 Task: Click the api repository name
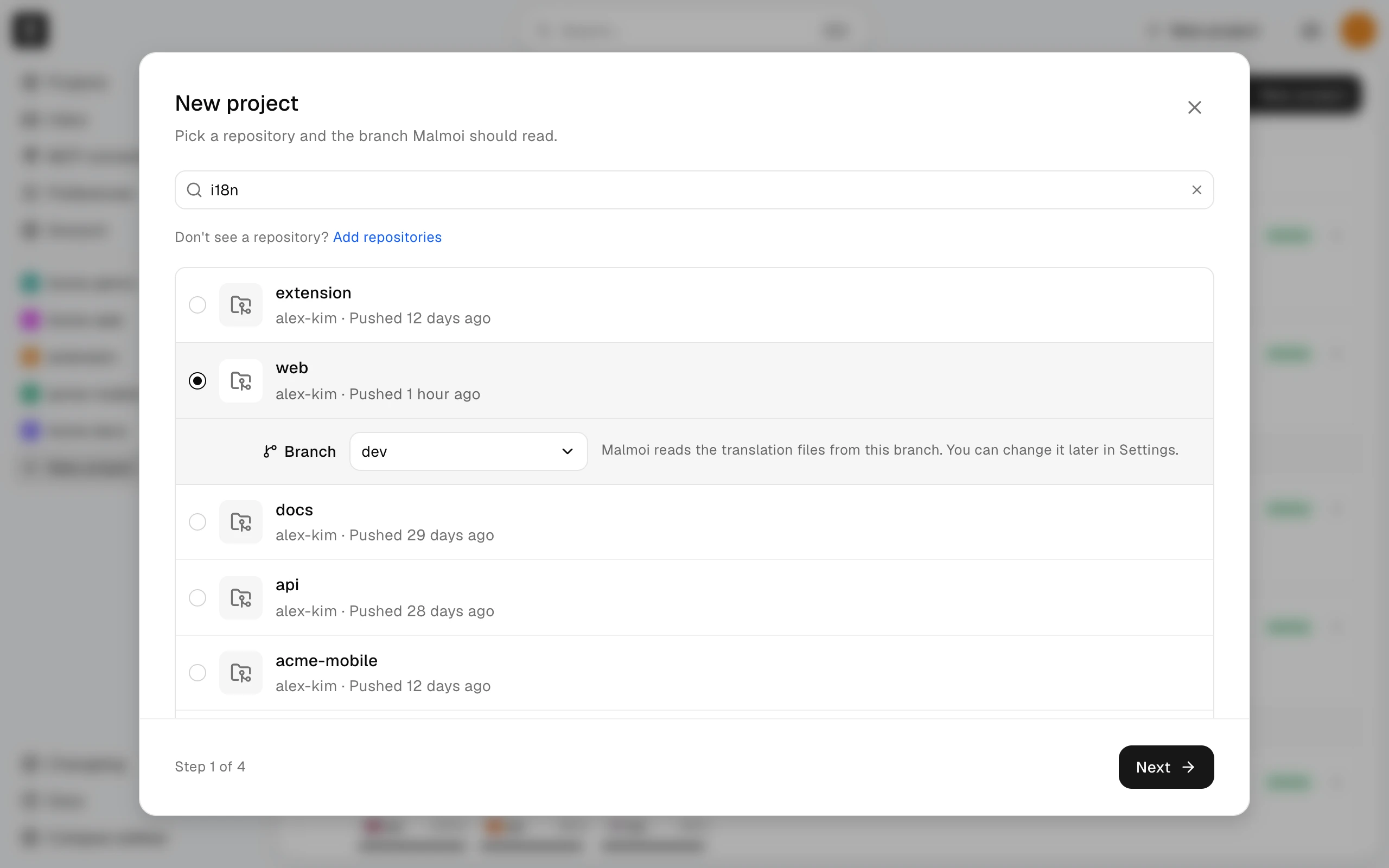[287, 585]
